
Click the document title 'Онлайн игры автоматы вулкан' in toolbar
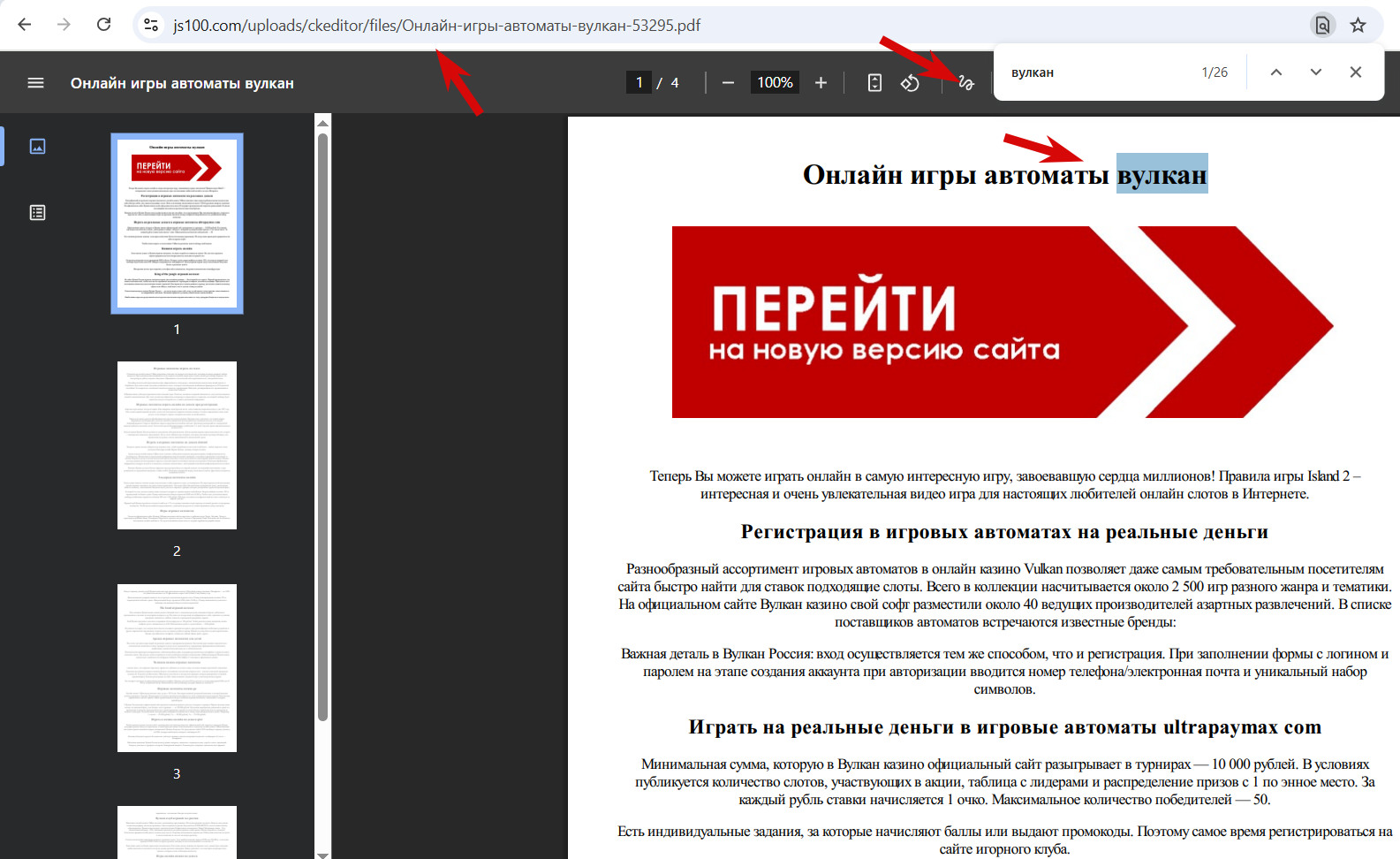pyautogui.click(x=182, y=83)
